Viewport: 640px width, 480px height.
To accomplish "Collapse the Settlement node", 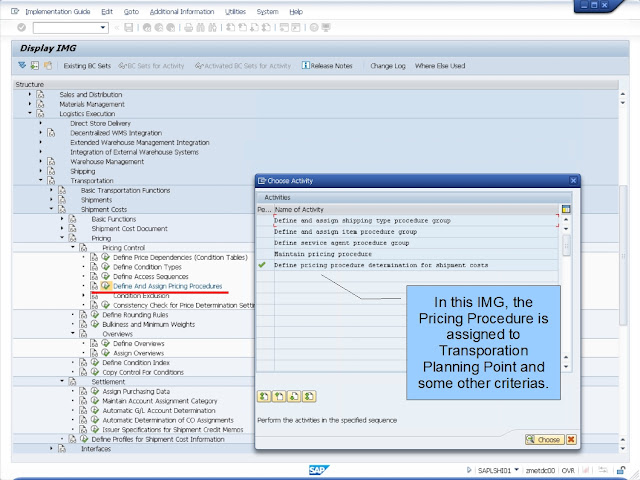I will click(62, 382).
